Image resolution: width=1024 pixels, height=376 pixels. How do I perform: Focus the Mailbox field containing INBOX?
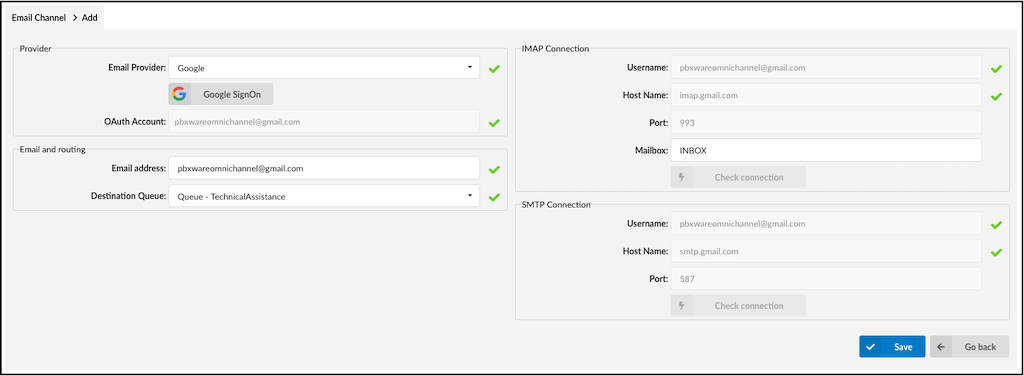[826, 150]
